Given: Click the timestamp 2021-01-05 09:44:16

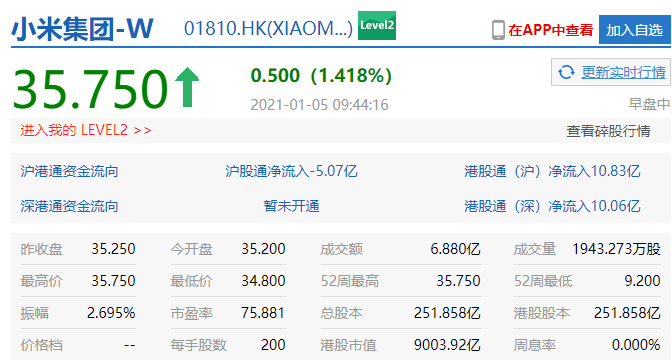Looking at the screenshot, I should click(319, 105).
